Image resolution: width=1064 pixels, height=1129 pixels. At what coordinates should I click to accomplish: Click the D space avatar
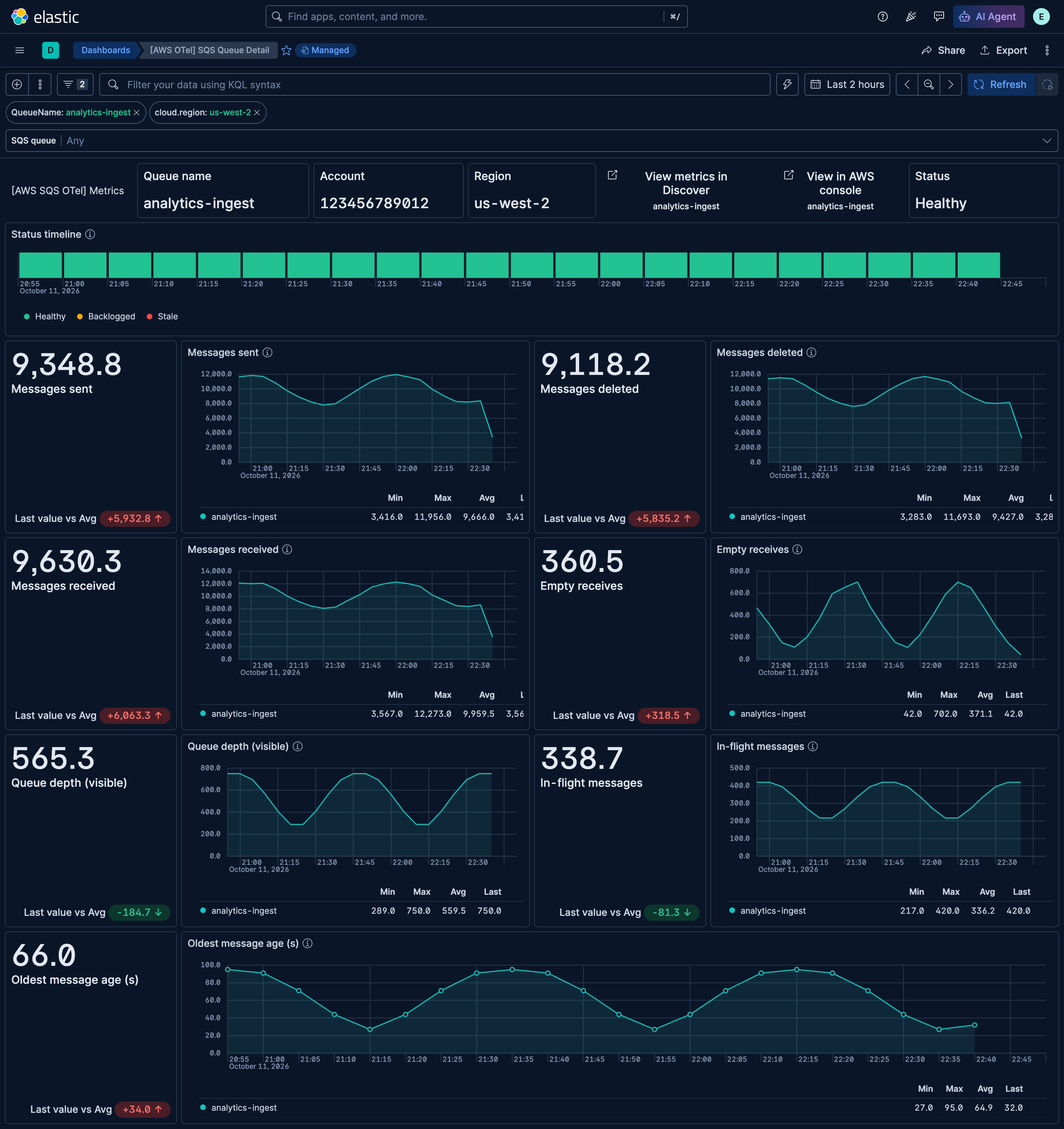pyautogui.click(x=51, y=50)
